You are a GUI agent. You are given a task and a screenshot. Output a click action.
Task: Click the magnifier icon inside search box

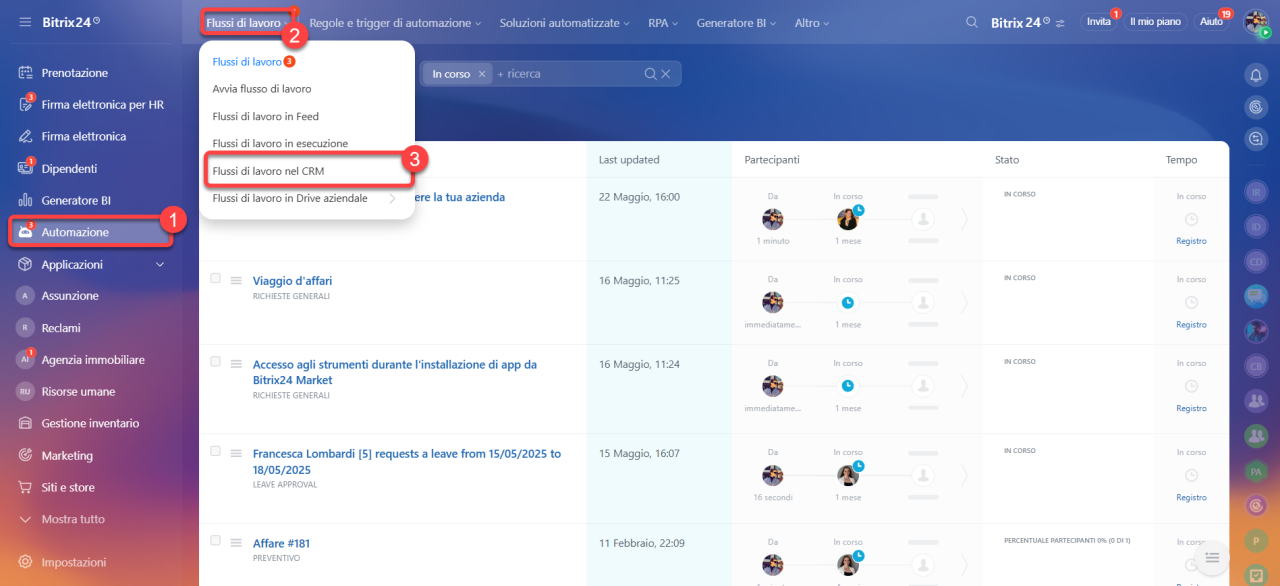(650, 74)
